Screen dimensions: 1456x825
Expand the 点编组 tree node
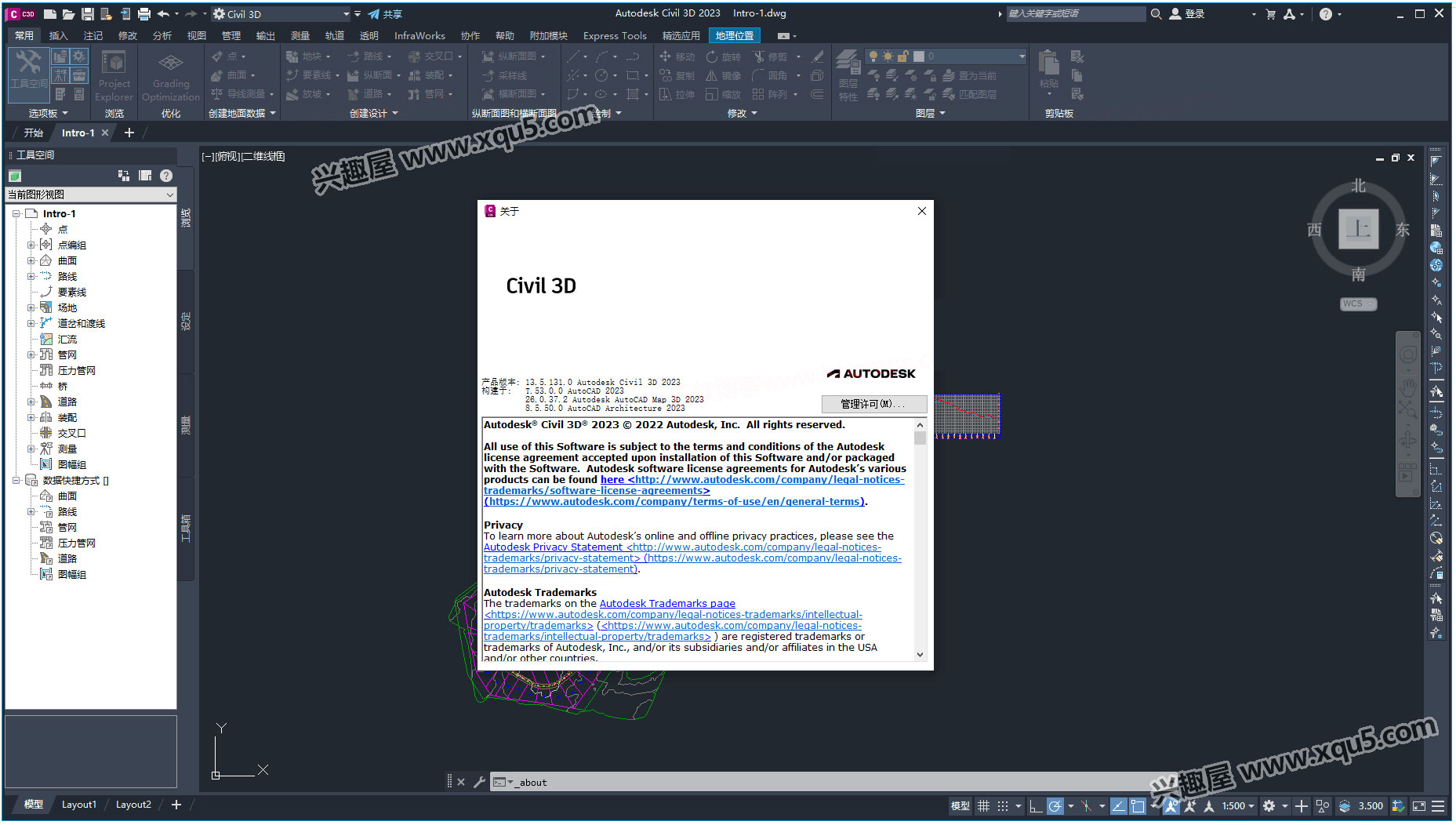31,245
